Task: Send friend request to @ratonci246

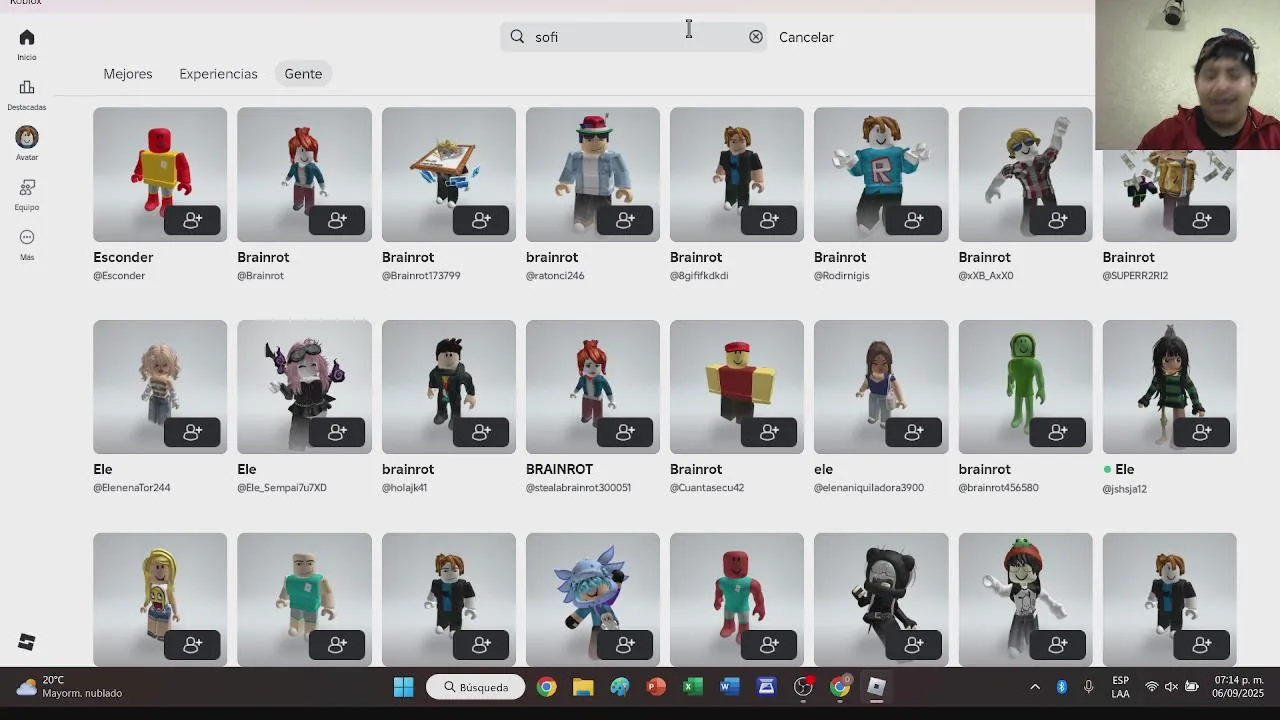Action: (625, 220)
